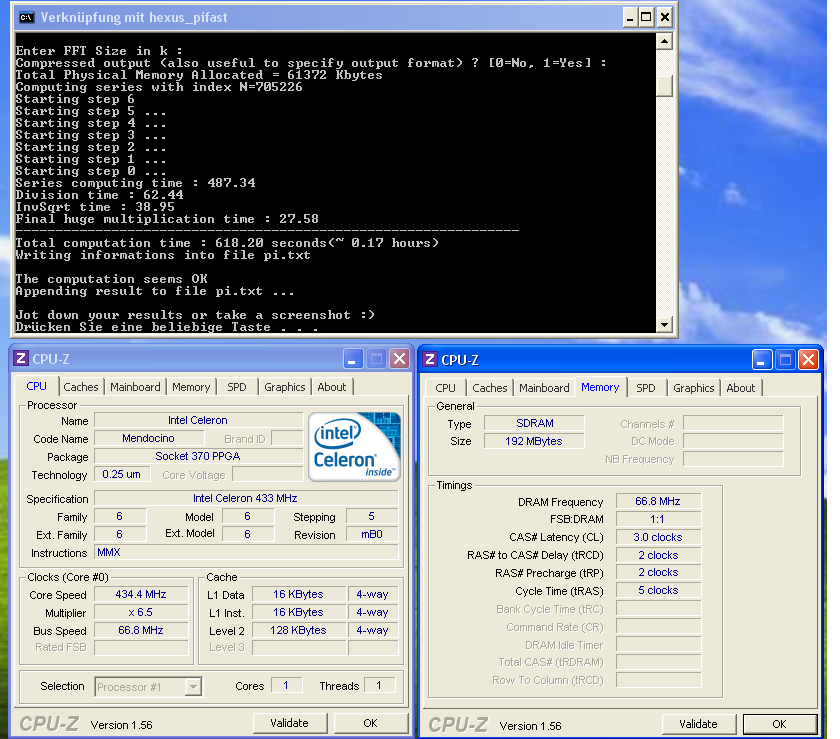The height and width of the screenshot is (739, 840).
Task: Click the DRAM Frequency value 66.8 MHz
Action: pyautogui.click(x=658, y=501)
